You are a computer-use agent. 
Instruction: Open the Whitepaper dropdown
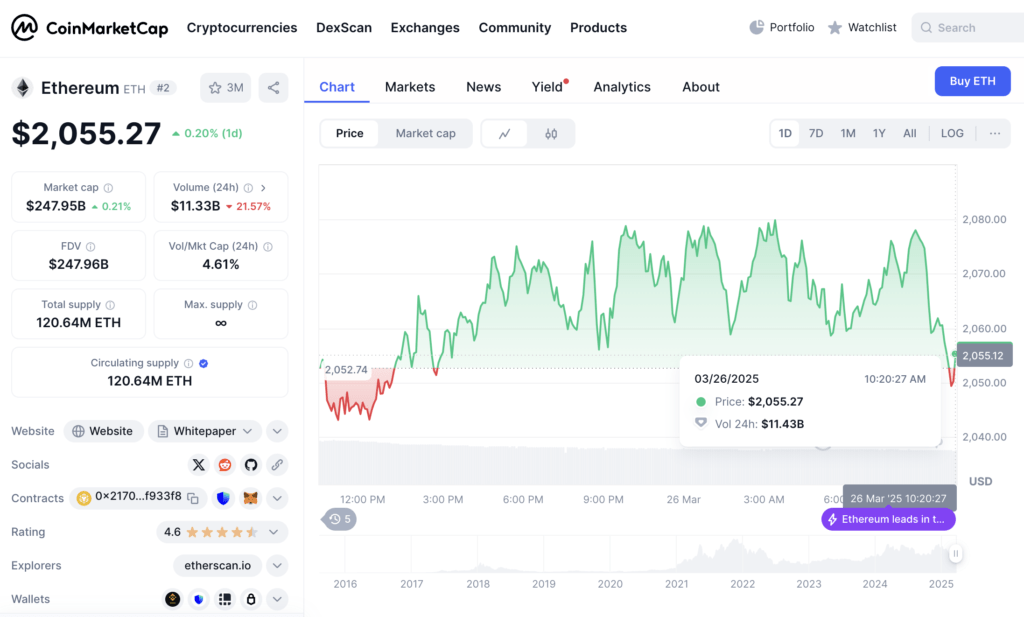coord(205,431)
